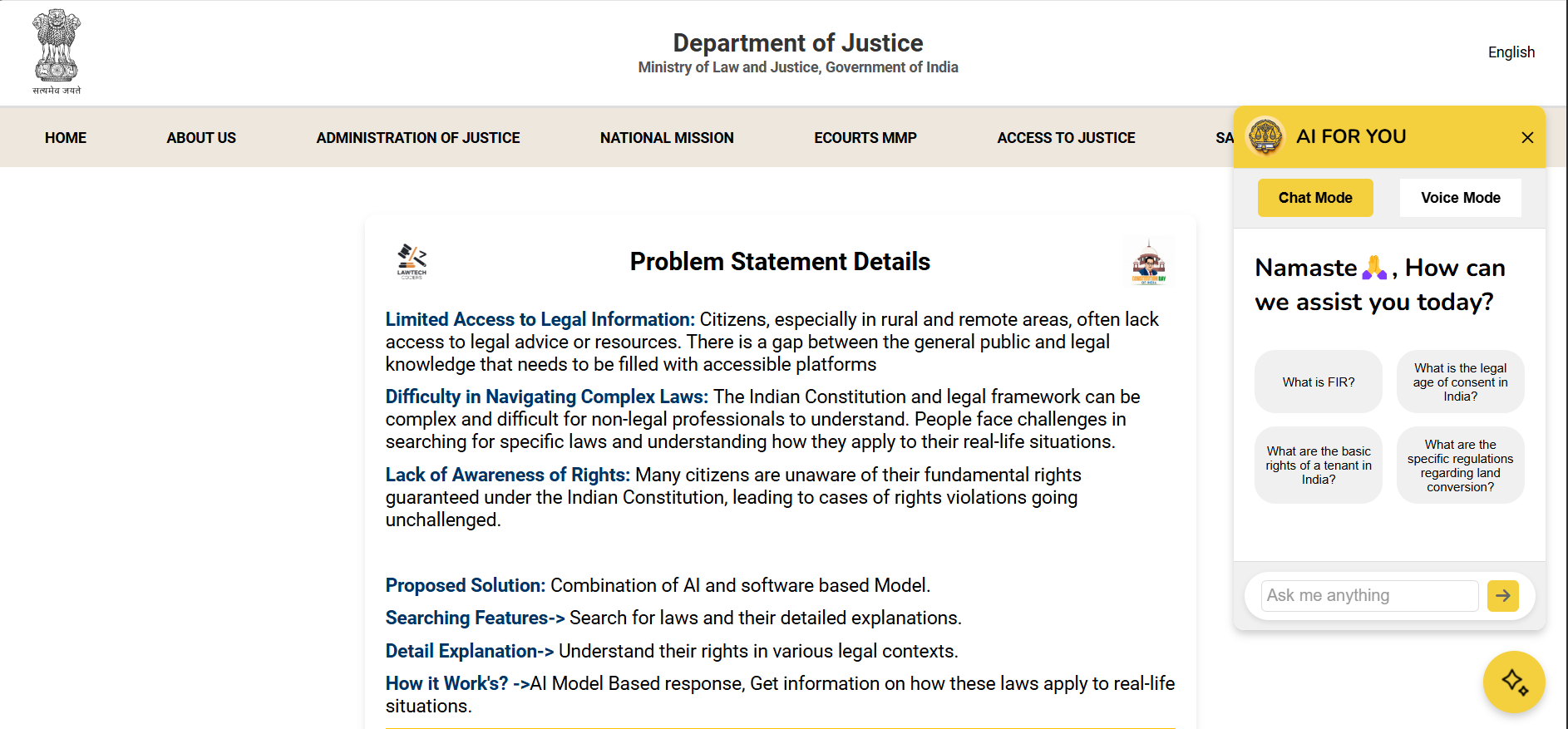Expand the Administration of Justice menu
Image resolution: width=1568 pixels, height=729 pixels.
pos(417,138)
